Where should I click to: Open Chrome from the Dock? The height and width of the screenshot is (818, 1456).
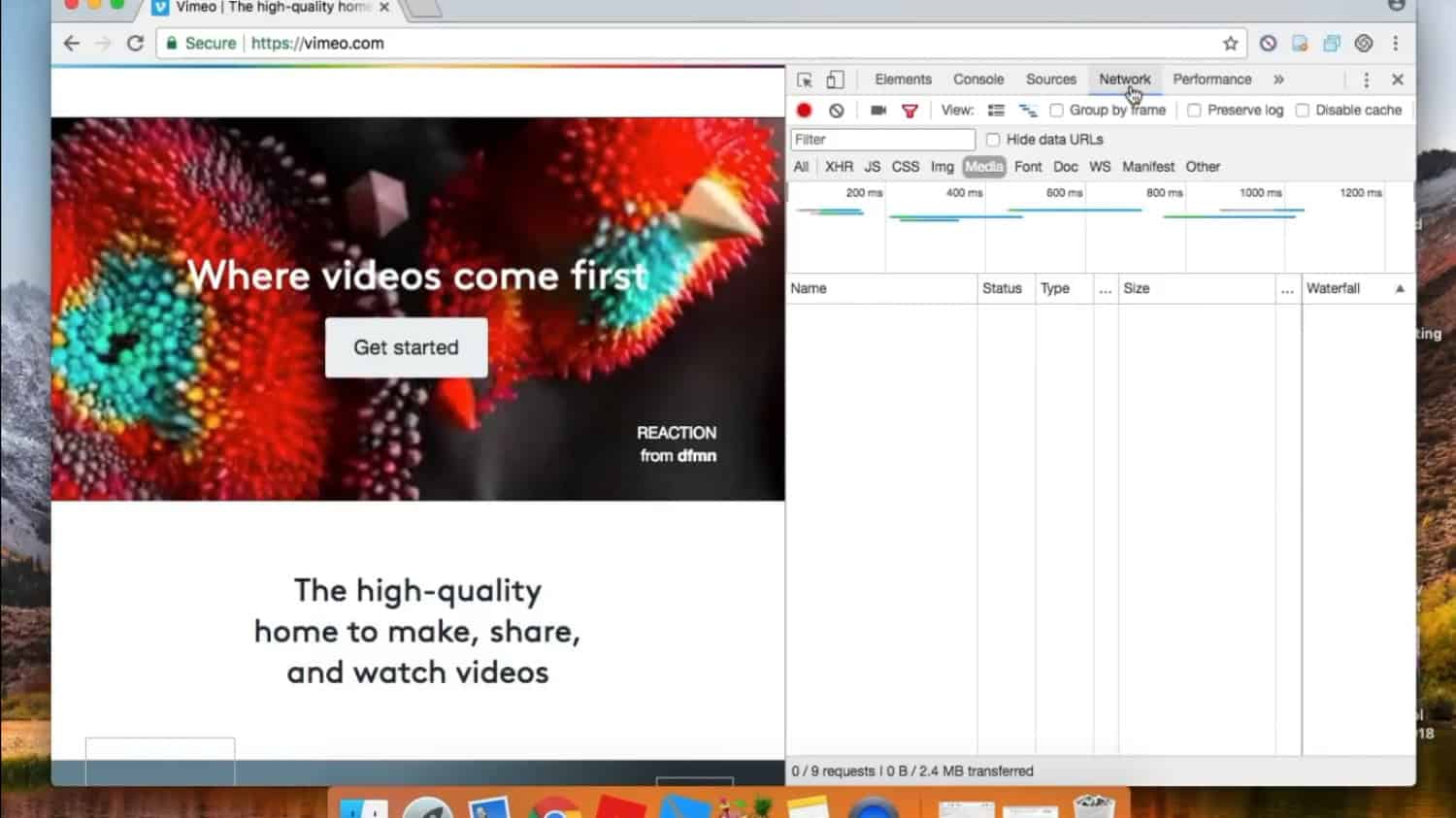[x=554, y=807]
